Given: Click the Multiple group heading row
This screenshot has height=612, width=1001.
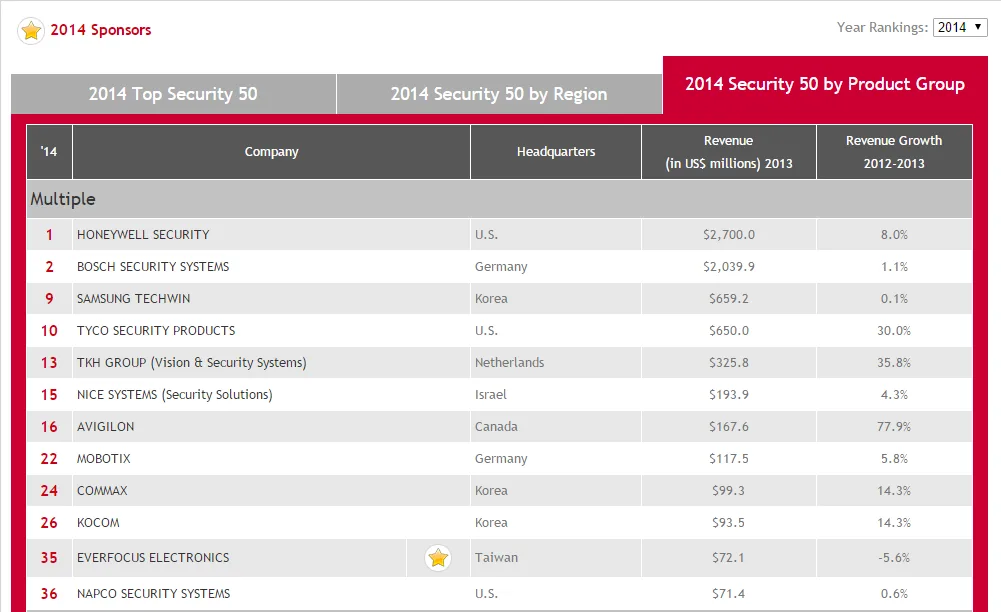Looking at the screenshot, I should point(499,199).
